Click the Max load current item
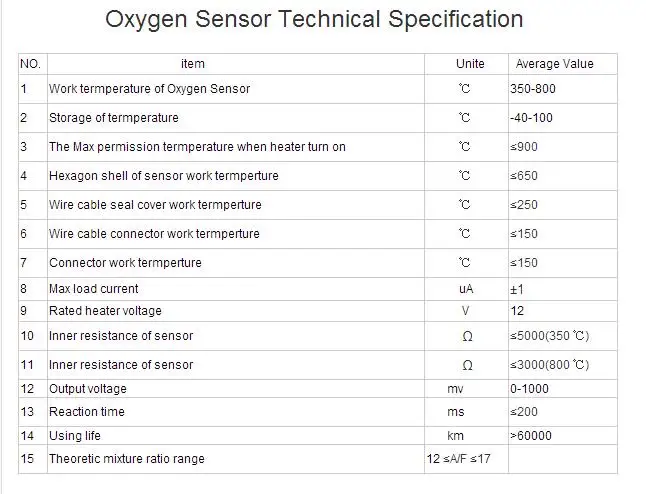The width and height of the screenshot is (646, 494). [x=94, y=289]
